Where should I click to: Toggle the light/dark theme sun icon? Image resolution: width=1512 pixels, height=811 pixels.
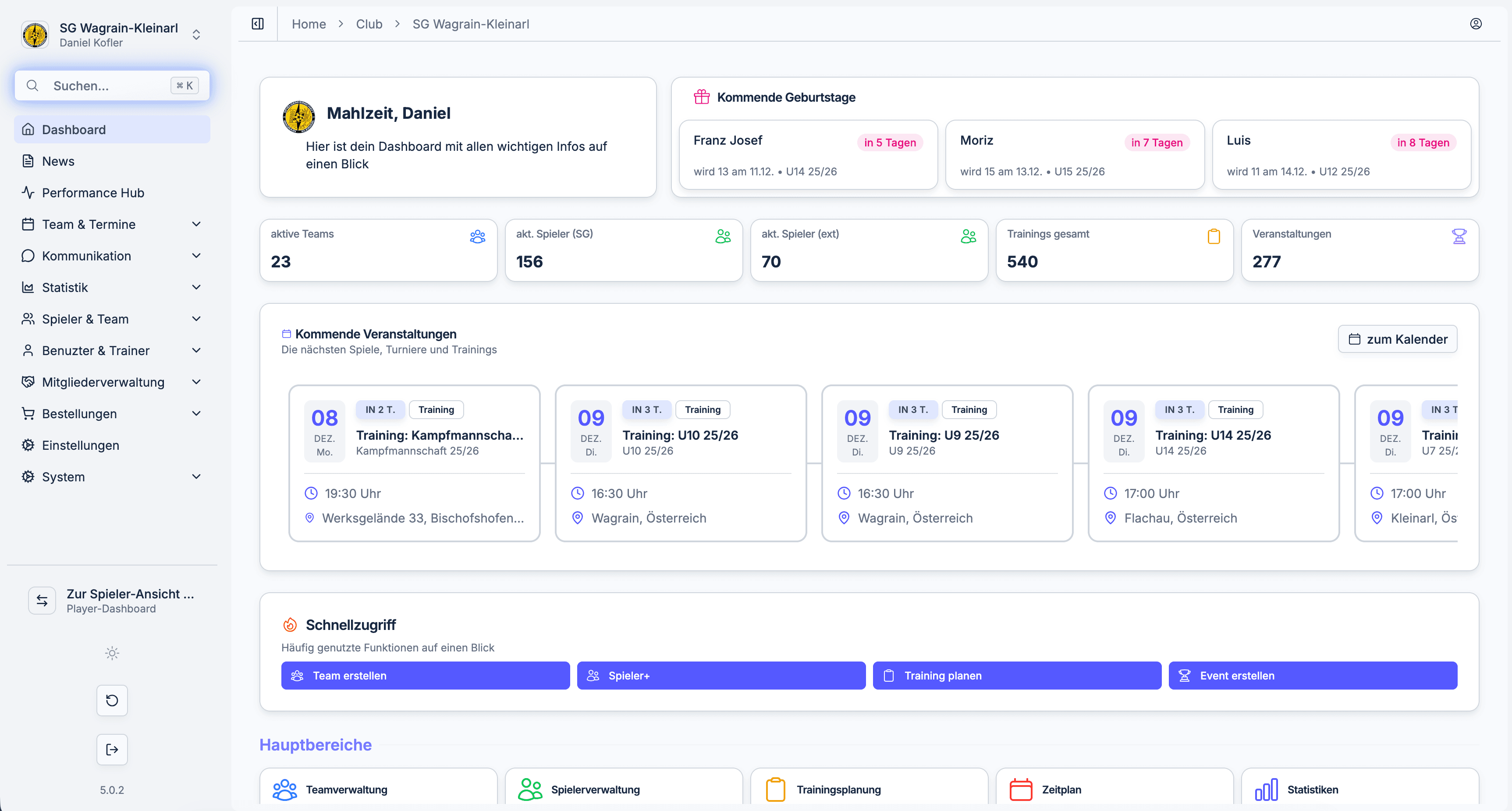112,653
